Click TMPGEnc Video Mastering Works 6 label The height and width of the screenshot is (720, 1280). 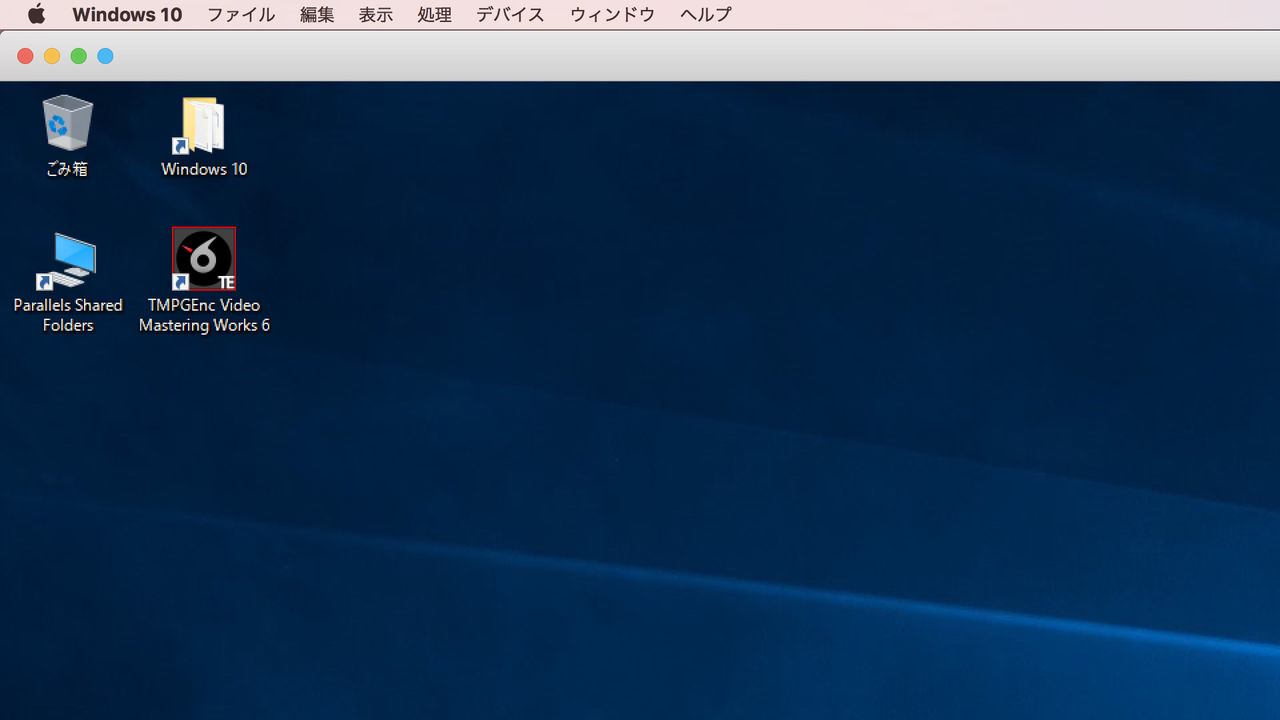204,315
